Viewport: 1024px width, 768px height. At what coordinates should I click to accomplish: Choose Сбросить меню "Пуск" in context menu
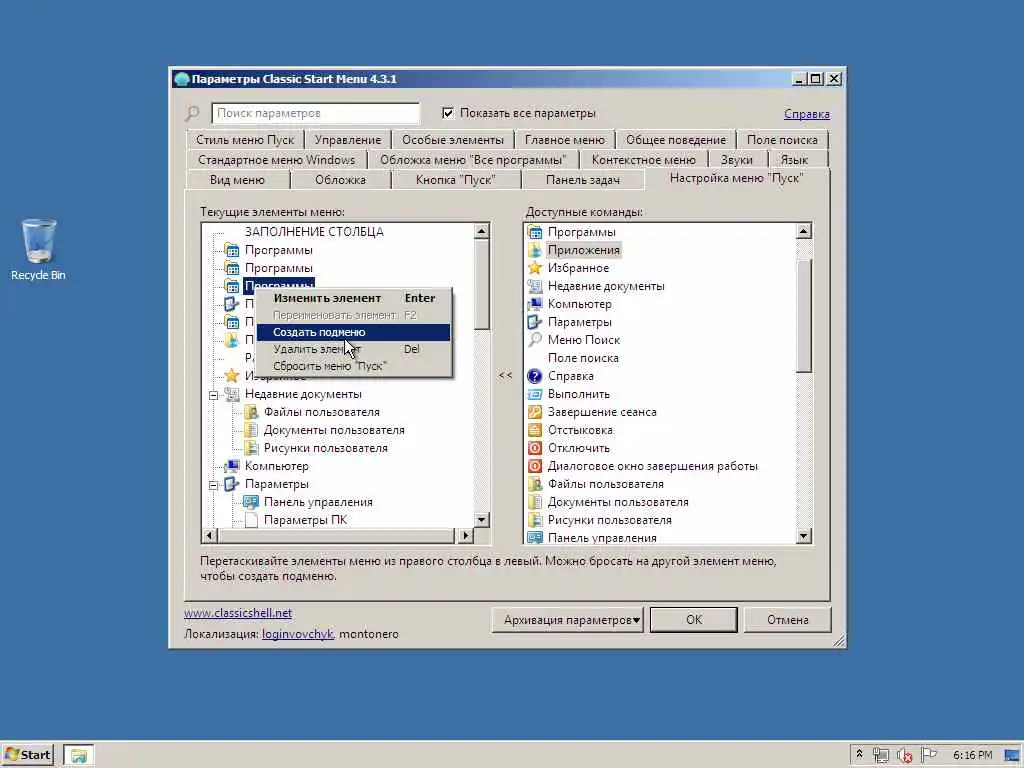pyautogui.click(x=353, y=366)
